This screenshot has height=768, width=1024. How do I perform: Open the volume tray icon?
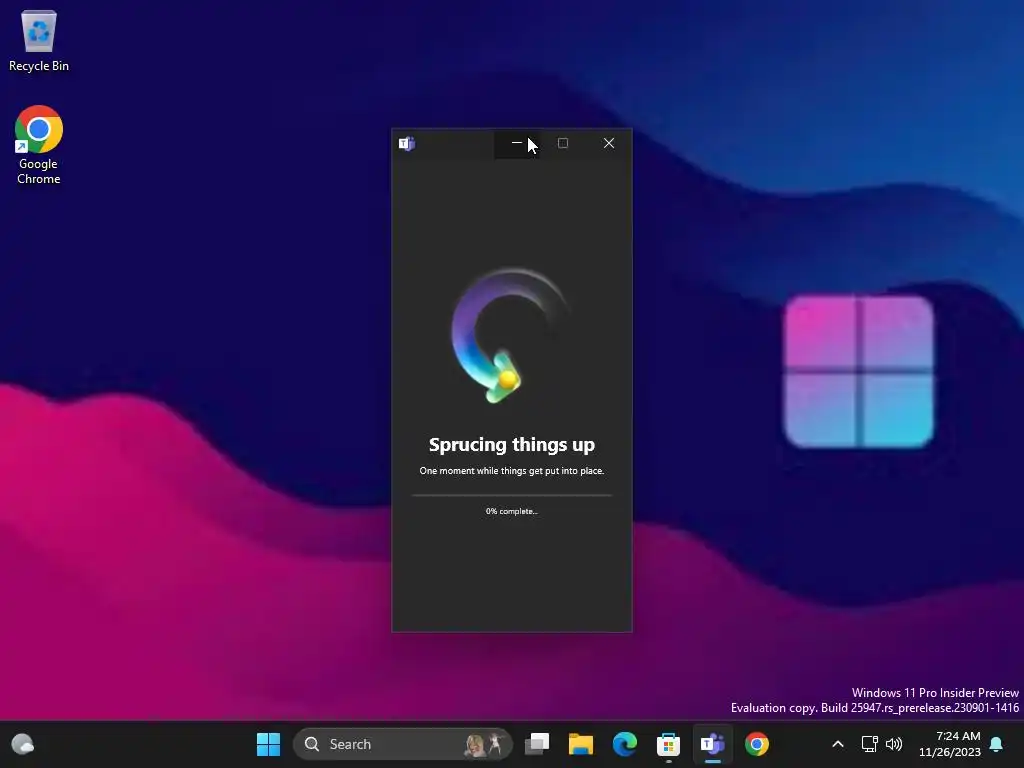pos(894,744)
